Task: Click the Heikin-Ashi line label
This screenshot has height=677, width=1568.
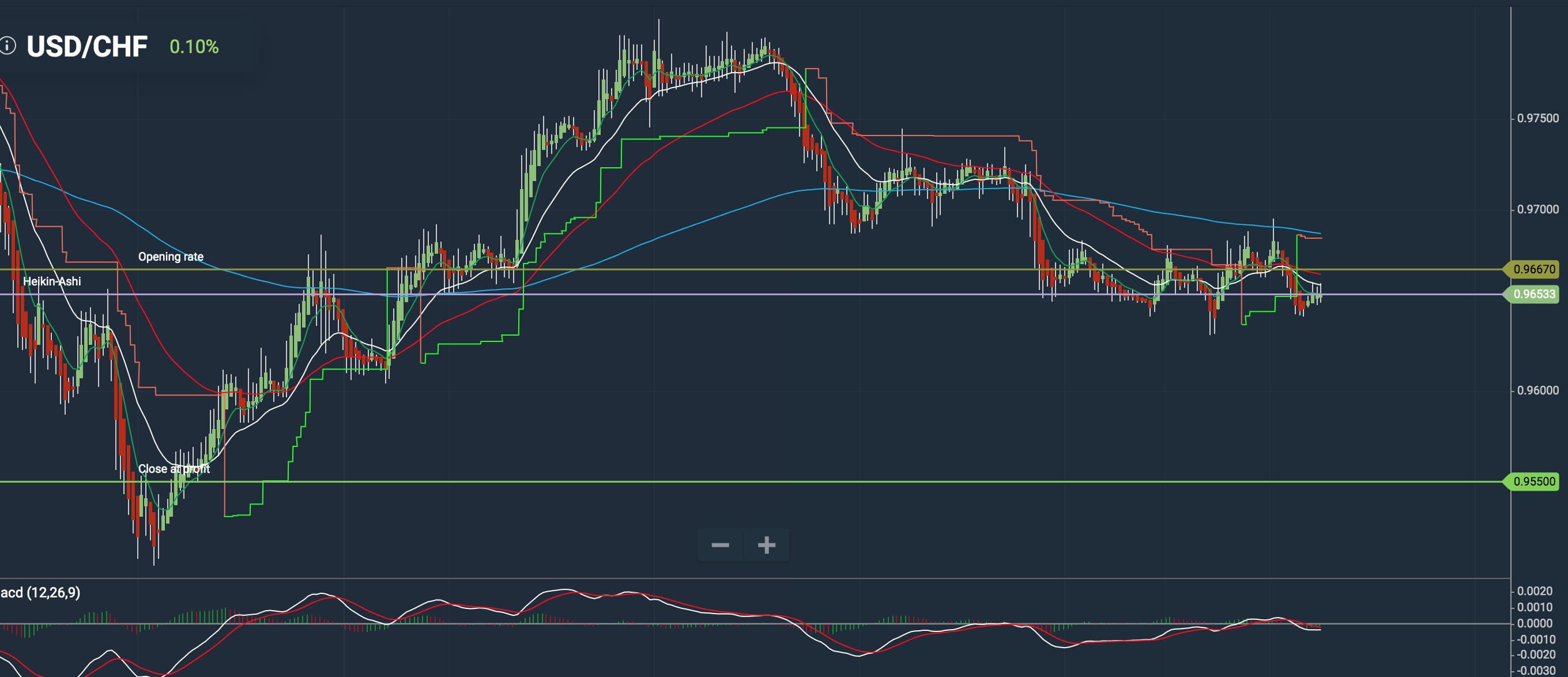Action: [52, 281]
